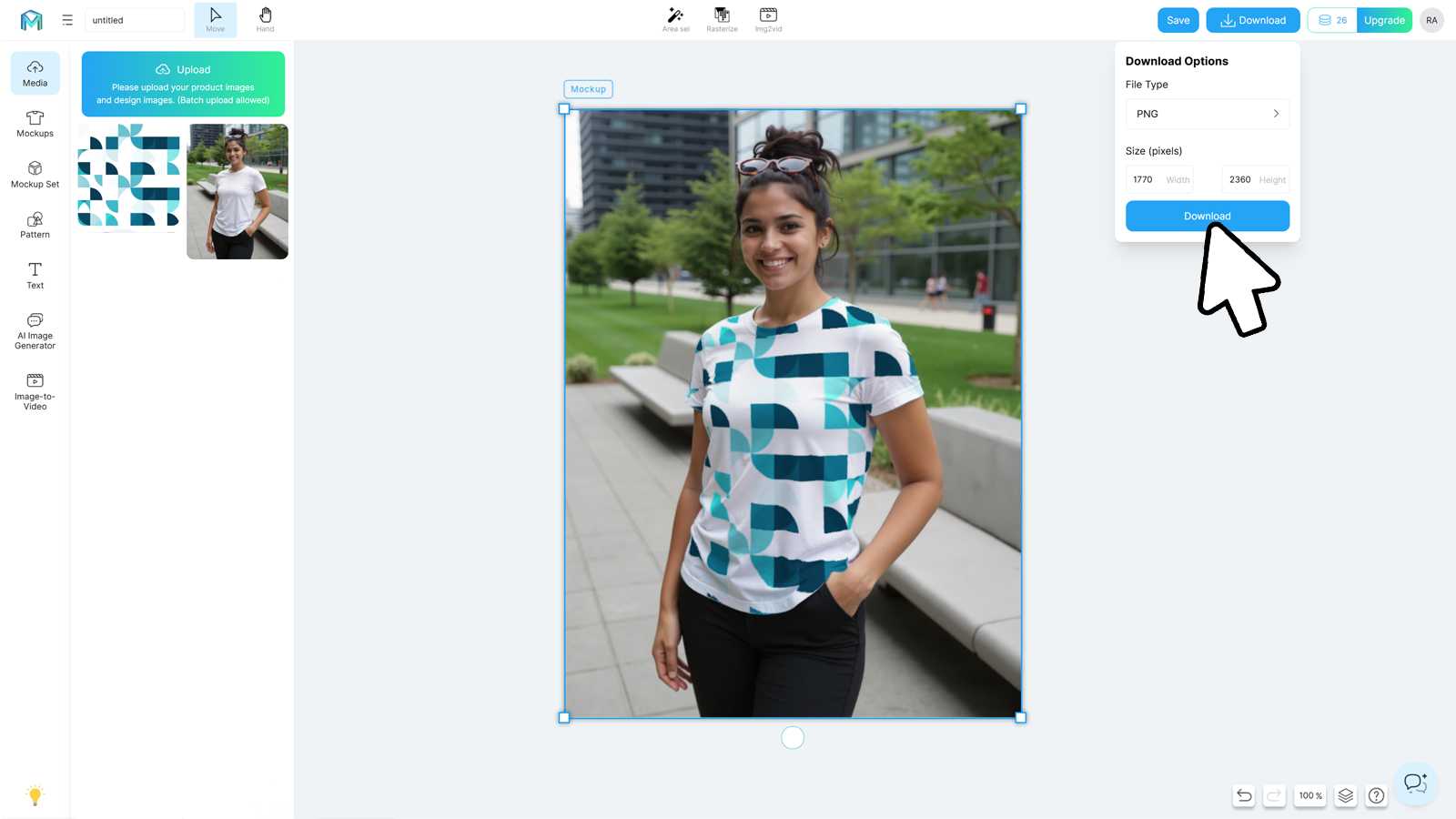Open the chat support bubble
The width and height of the screenshot is (1456, 819).
pos(1415,784)
